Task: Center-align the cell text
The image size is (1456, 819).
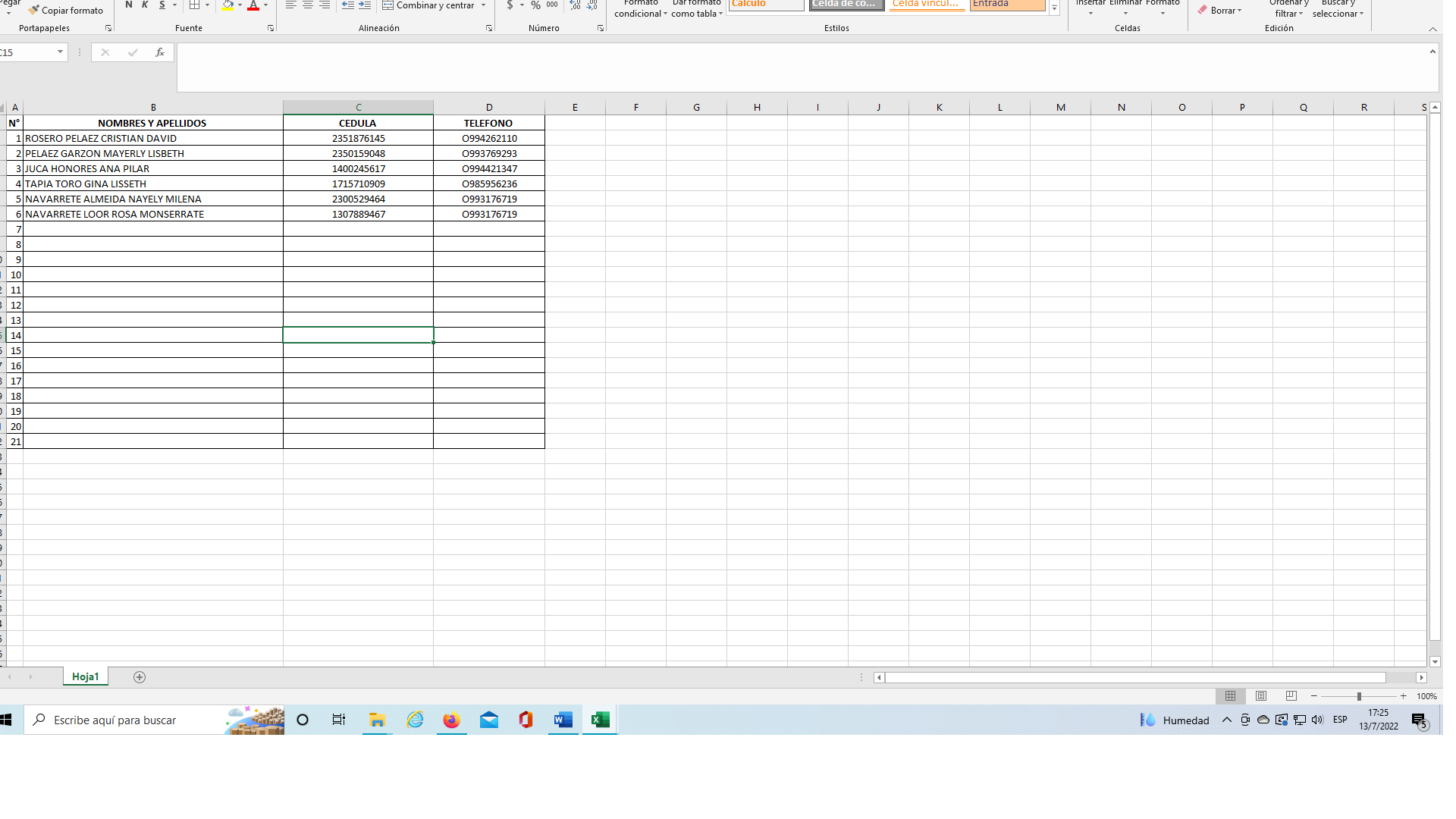Action: pos(308,5)
